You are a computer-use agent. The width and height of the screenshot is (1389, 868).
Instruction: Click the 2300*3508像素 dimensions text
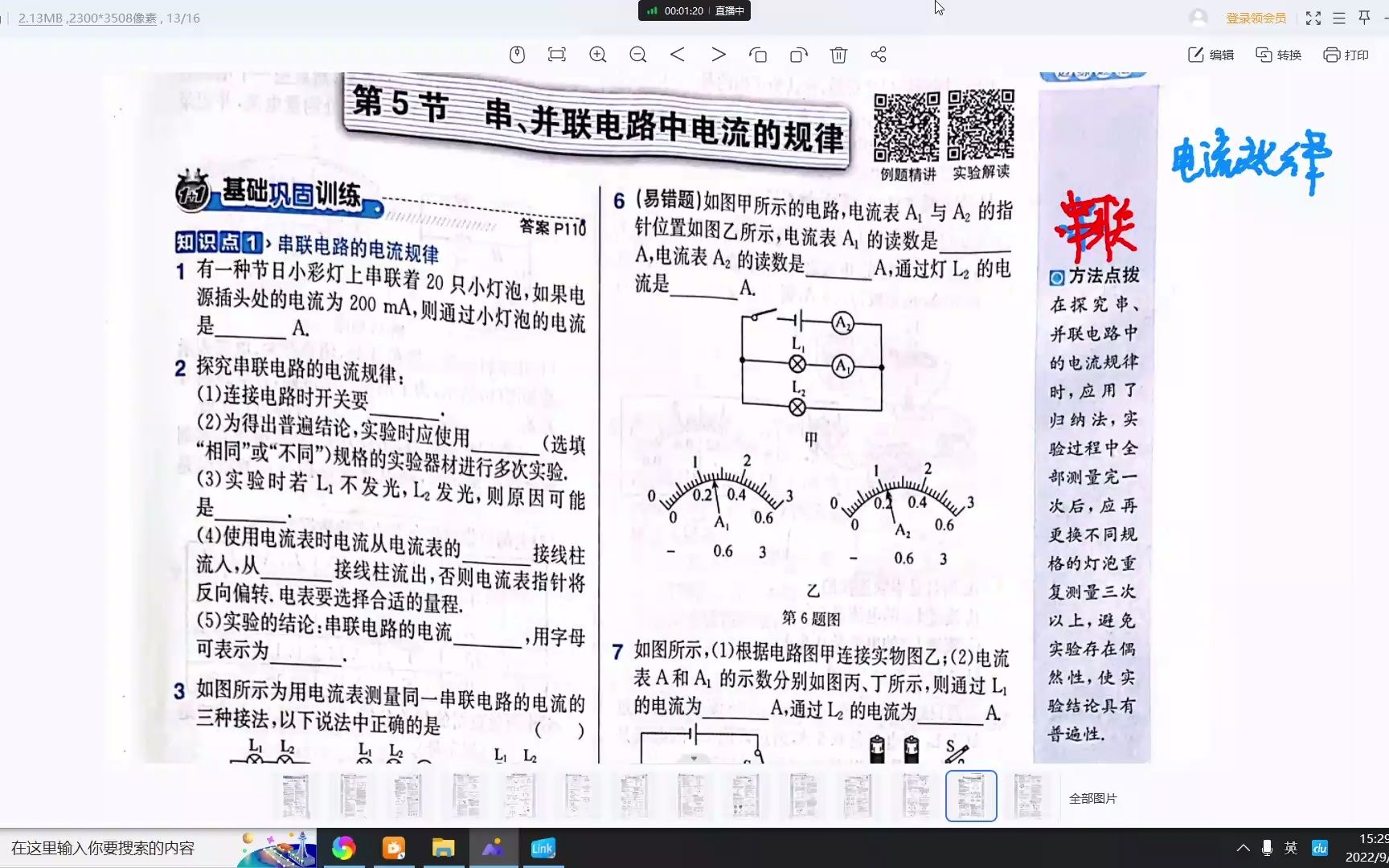click(113, 18)
